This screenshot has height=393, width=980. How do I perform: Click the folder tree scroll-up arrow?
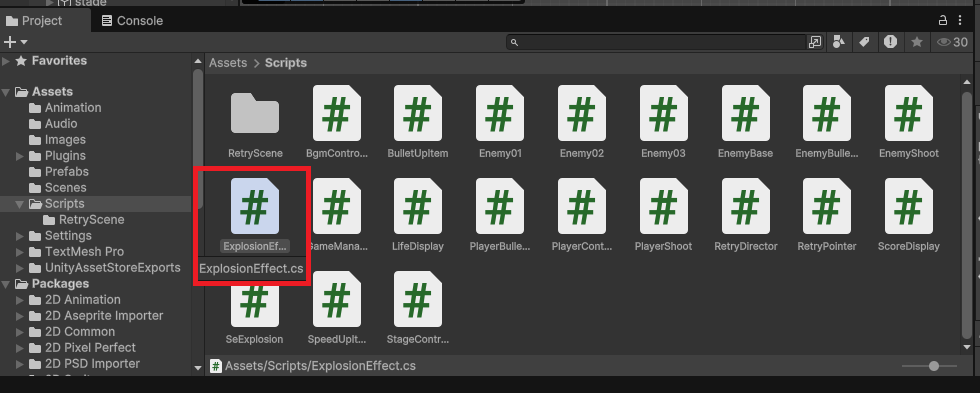pyautogui.click(x=198, y=61)
